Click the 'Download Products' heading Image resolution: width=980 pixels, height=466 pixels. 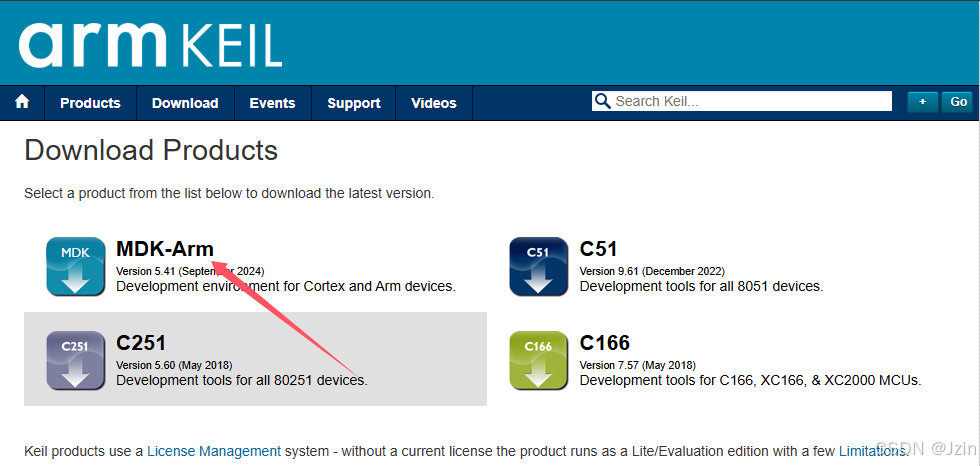[x=151, y=151]
